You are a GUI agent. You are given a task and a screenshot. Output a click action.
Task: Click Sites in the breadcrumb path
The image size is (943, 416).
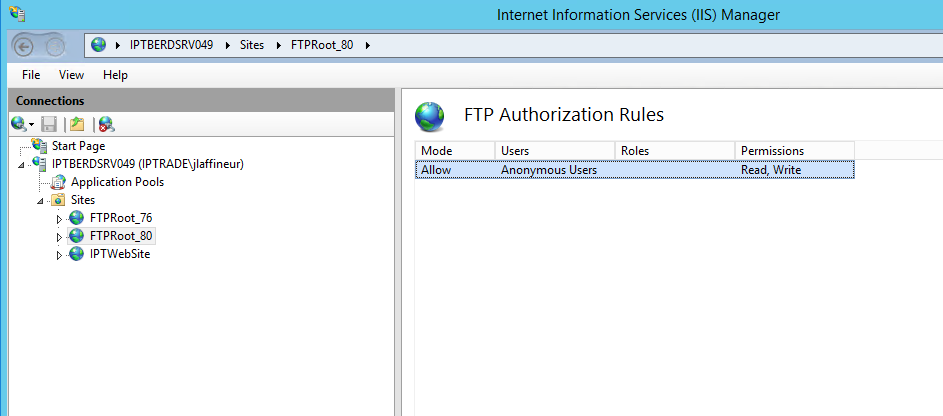[x=252, y=44]
